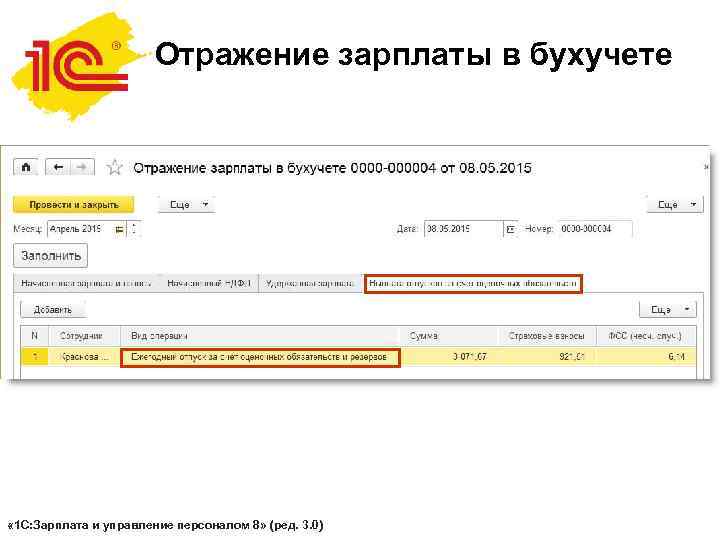
Task: Switch to Начисленная зарплата и взносы tab
Action: point(86,284)
